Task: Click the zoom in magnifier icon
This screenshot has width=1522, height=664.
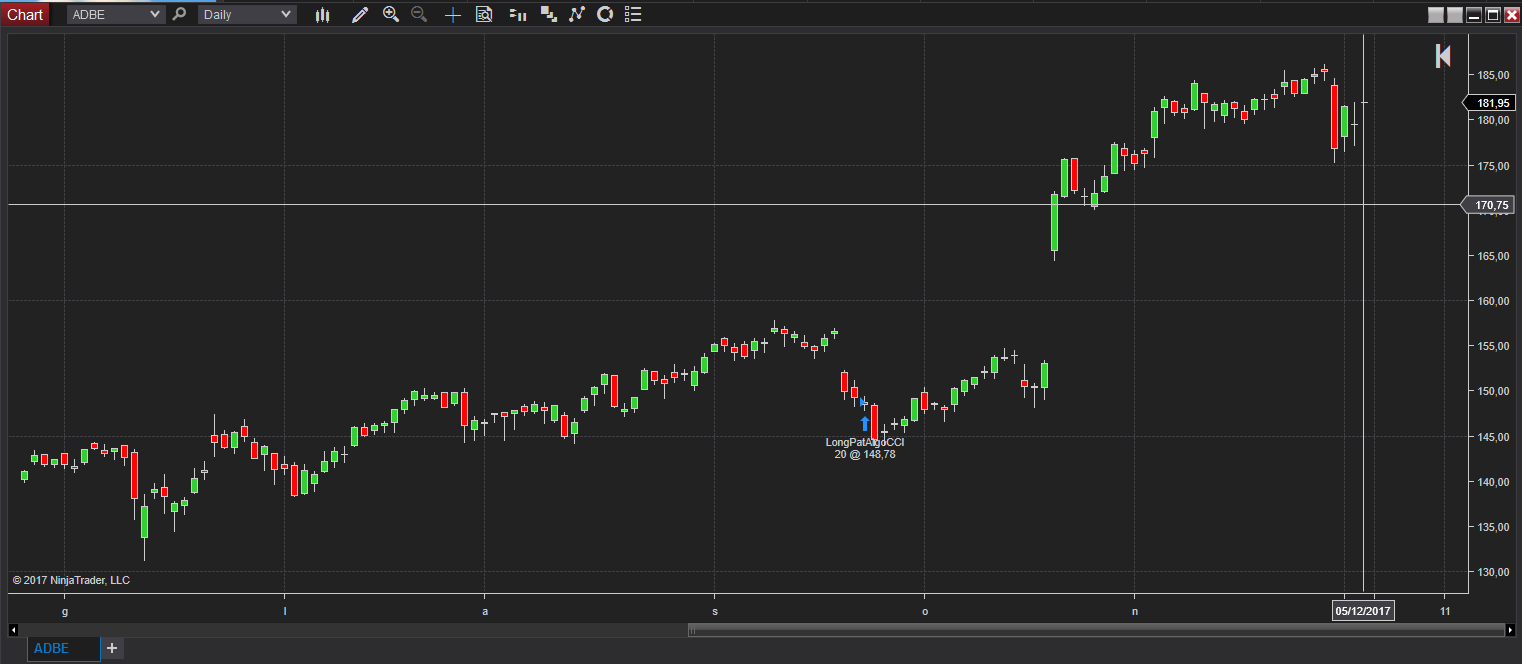Action: coord(391,15)
